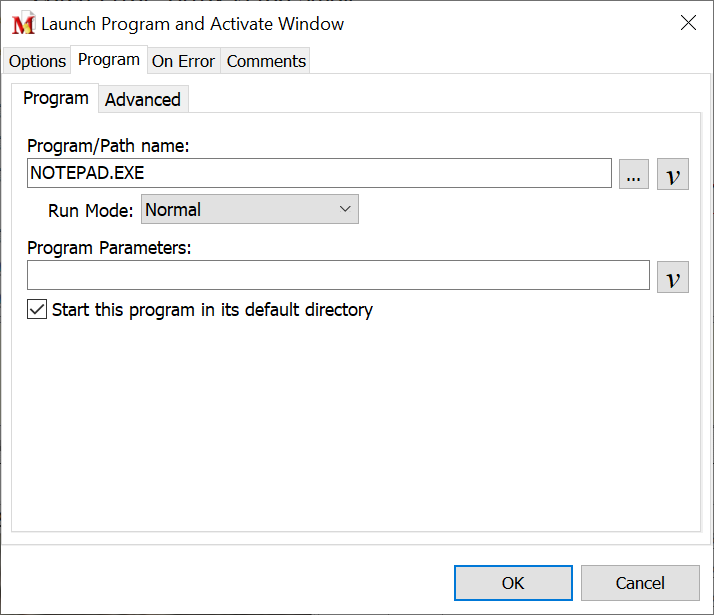Click the Cancel button

(640, 583)
